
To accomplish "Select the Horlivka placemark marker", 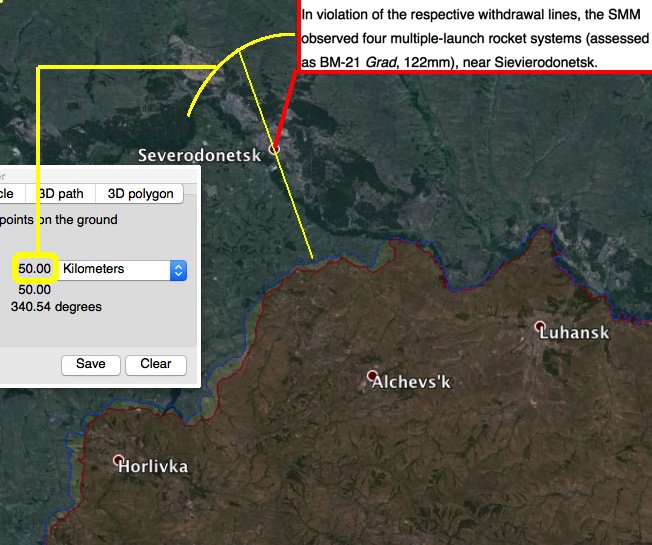I will click(x=120, y=461).
